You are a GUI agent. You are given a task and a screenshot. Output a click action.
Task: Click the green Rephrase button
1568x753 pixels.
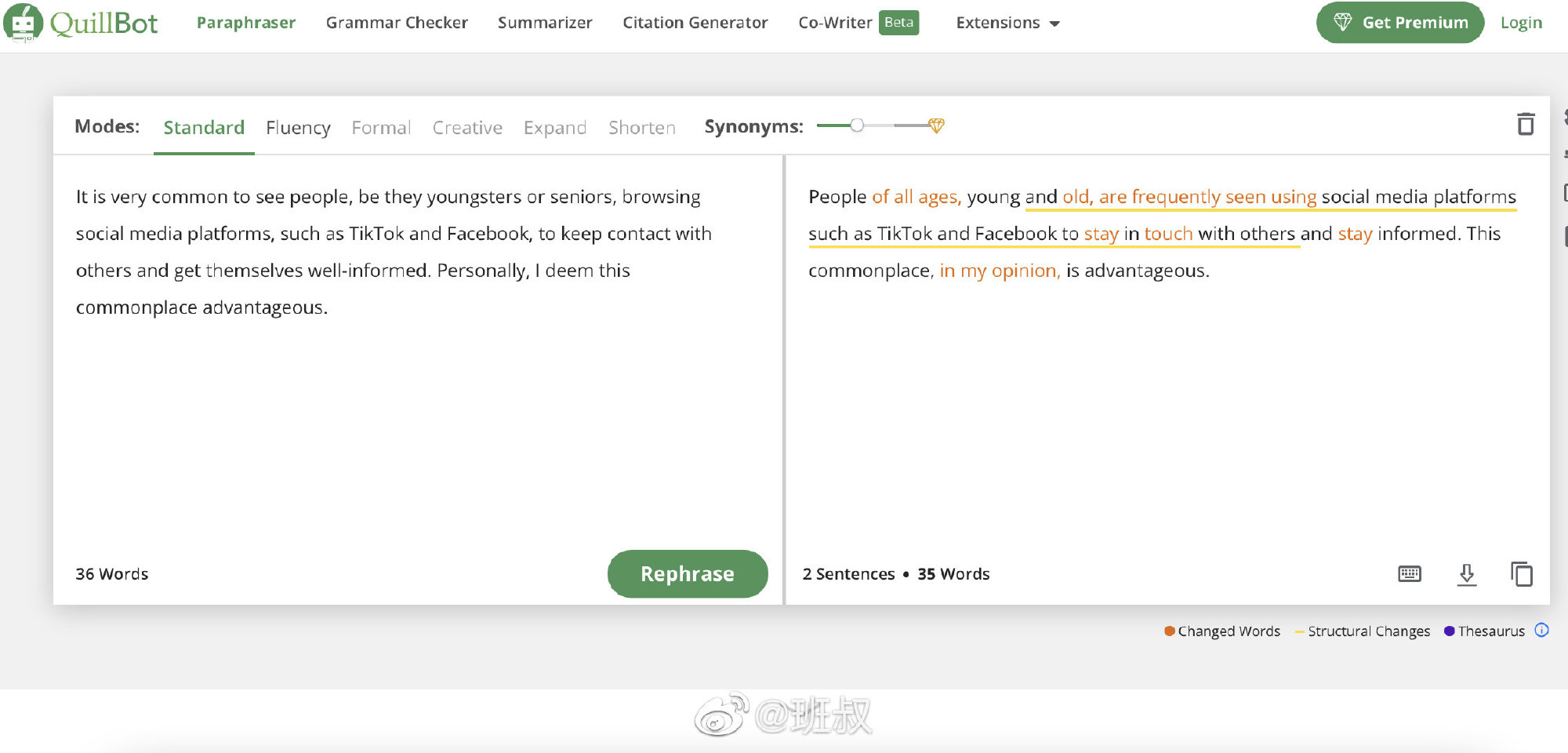pyautogui.click(x=688, y=573)
